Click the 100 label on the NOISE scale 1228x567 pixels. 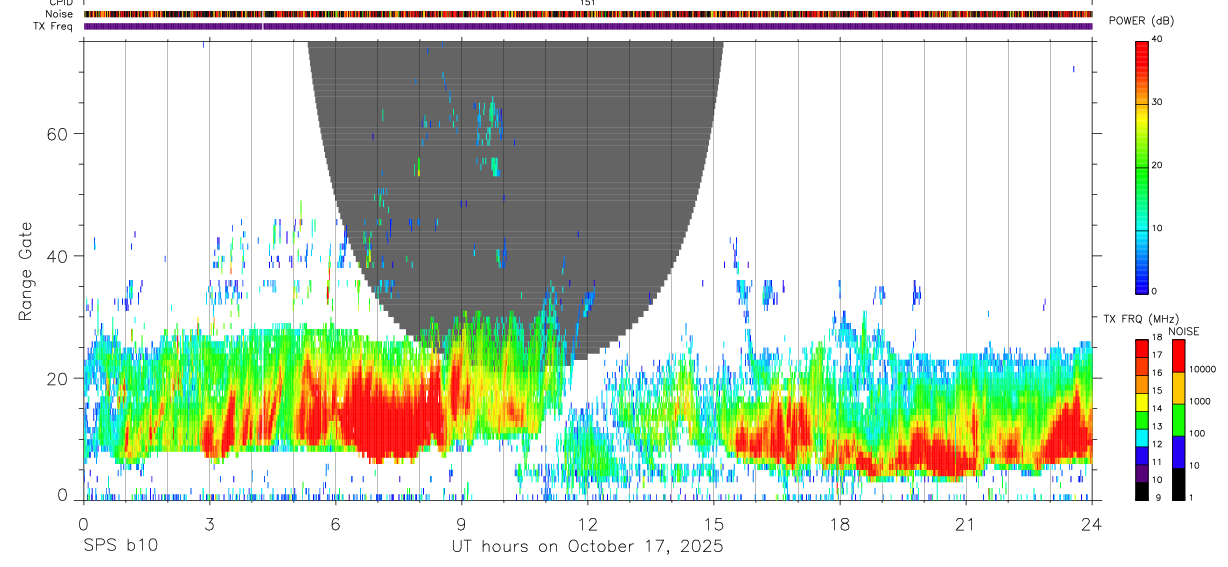click(x=1195, y=433)
